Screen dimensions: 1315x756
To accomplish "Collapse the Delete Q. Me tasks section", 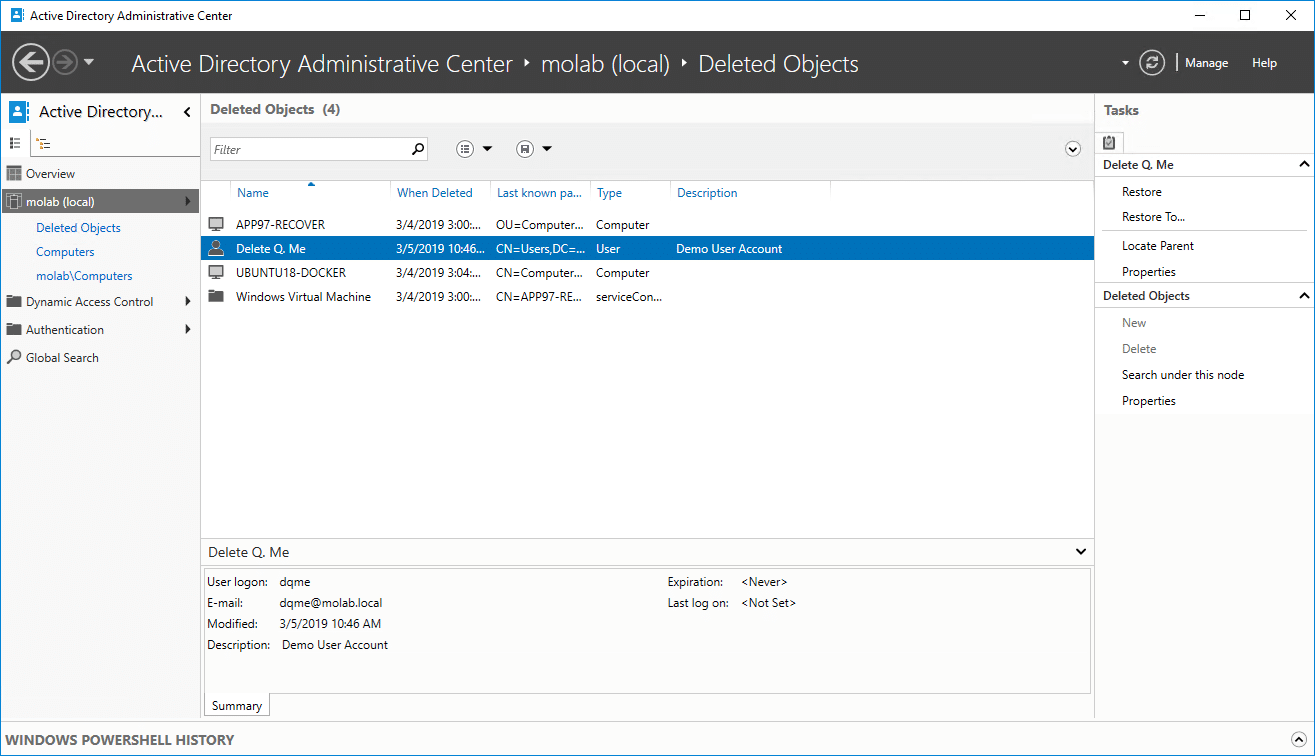I will click(x=1303, y=164).
